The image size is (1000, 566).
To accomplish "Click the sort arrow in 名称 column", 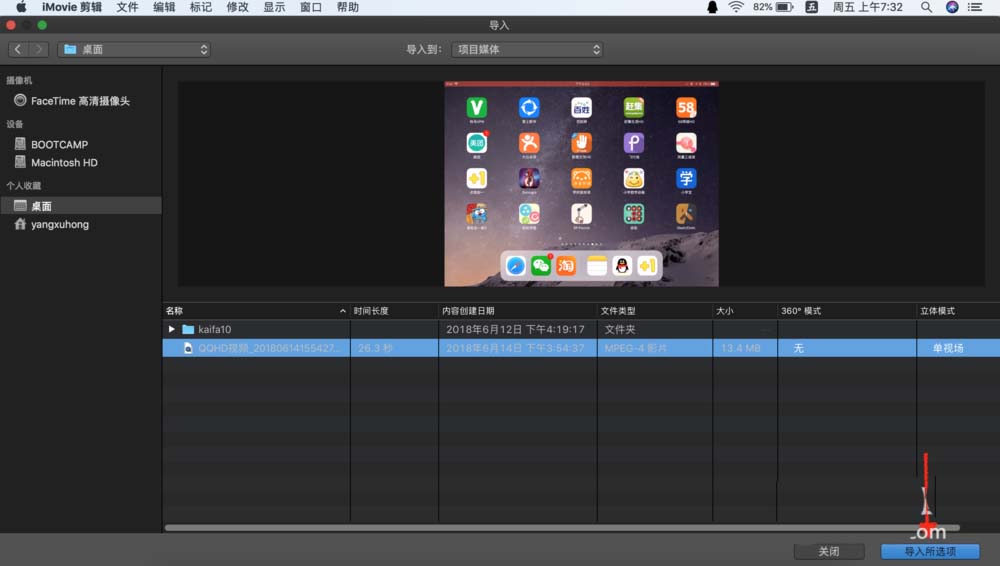I will (x=343, y=311).
